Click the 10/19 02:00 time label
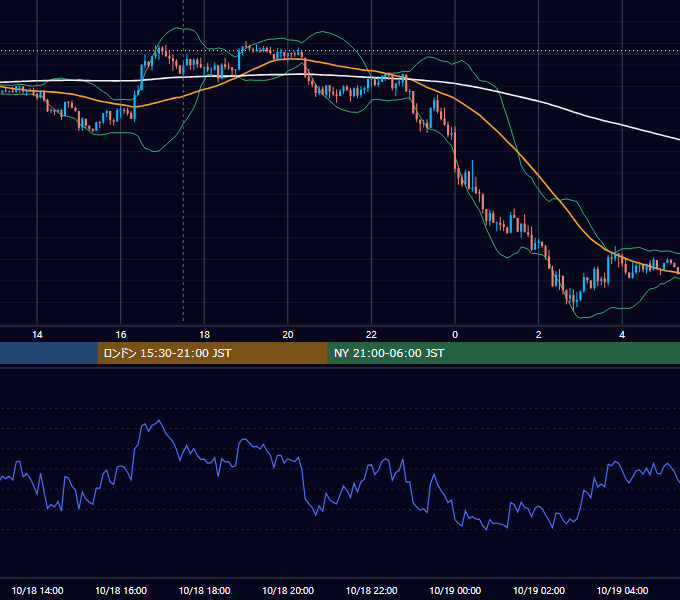Image resolution: width=680 pixels, height=600 pixels. tap(539, 590)
